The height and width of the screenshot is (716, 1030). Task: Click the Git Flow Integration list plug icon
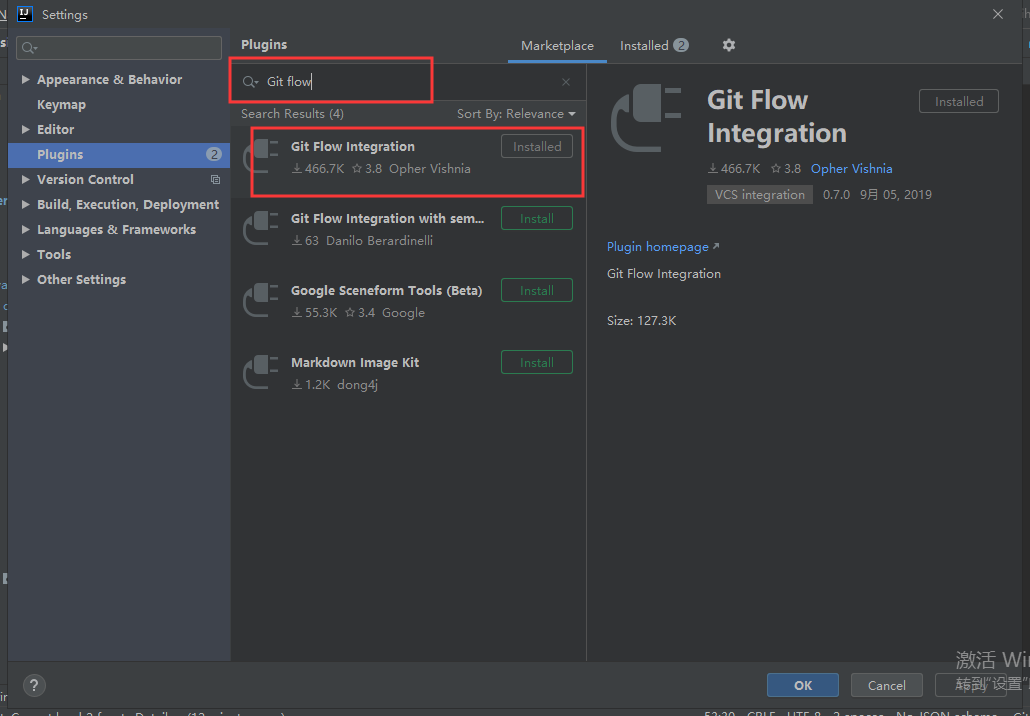pos(261,157)
